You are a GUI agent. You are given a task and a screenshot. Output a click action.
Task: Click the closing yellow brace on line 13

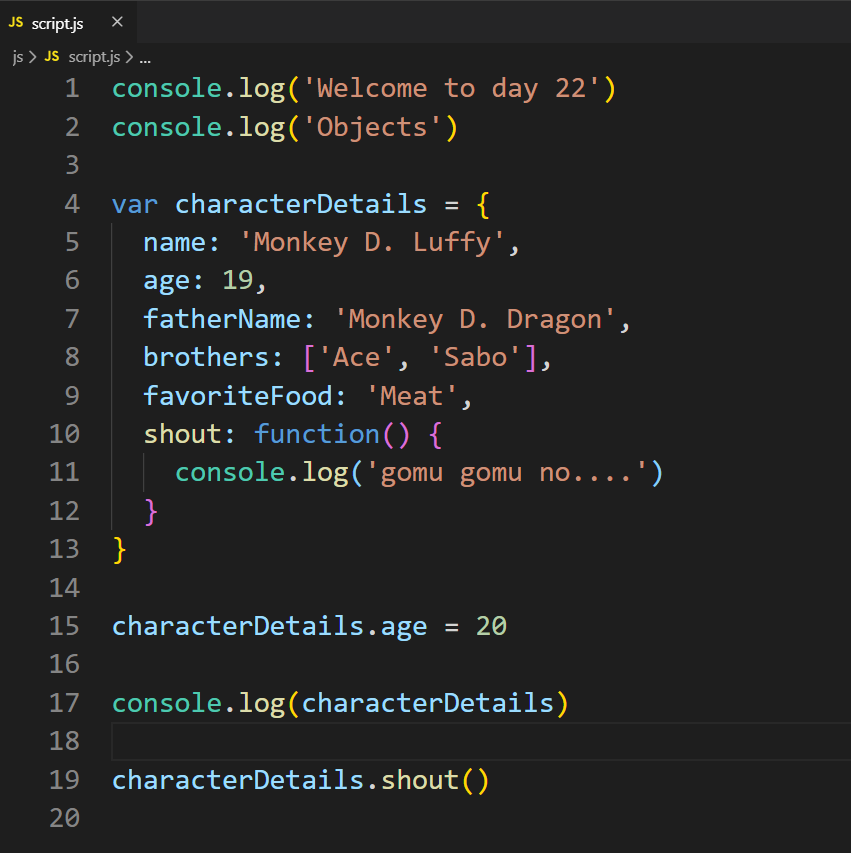point(119,549)
